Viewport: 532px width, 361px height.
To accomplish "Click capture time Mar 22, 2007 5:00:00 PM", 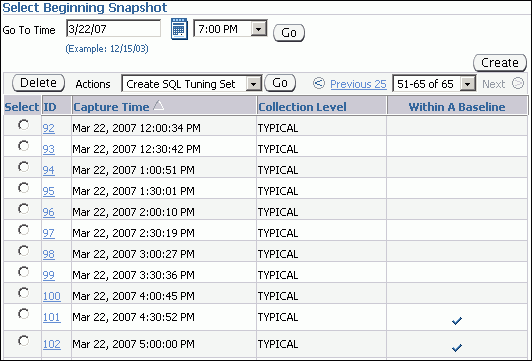I will pos(133,344).
